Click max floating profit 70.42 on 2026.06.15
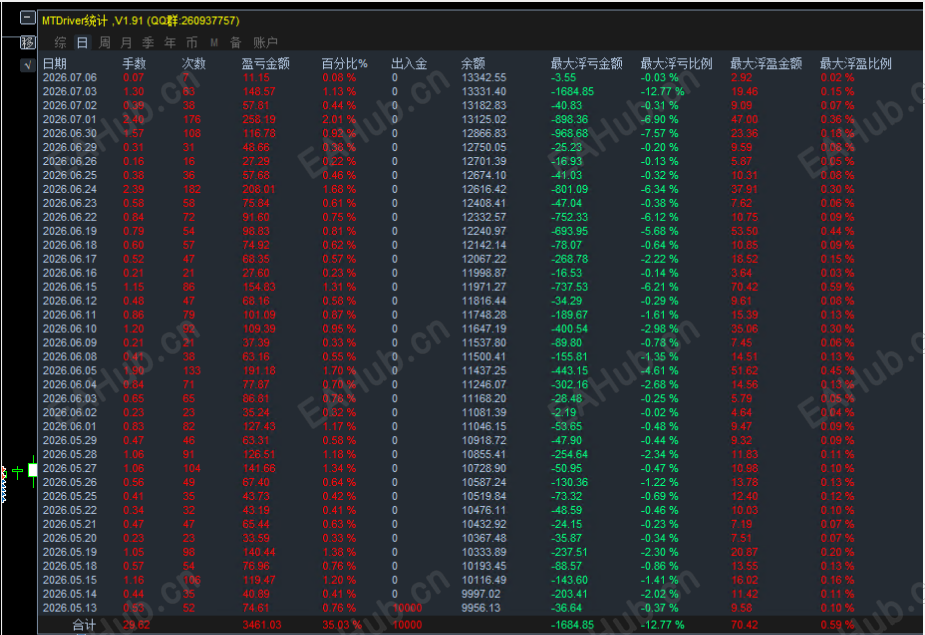 point(744,287)
